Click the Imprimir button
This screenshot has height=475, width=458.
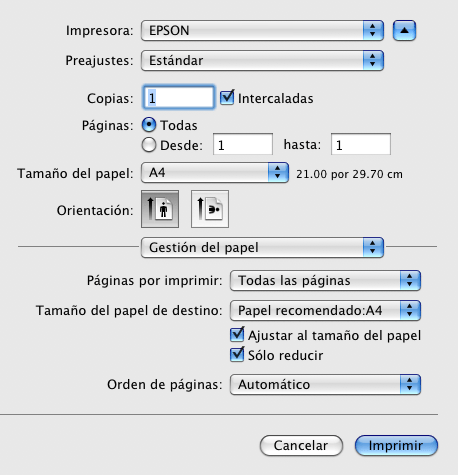[396, 445]
